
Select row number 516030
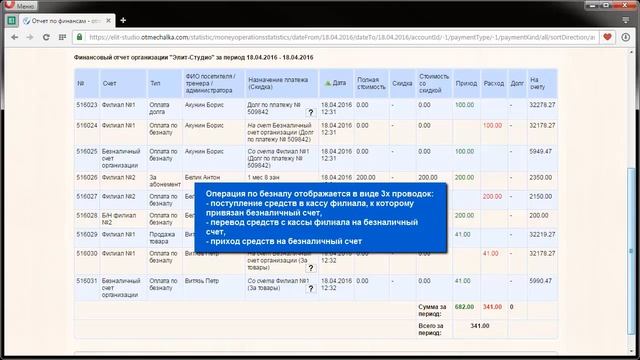pos(87,253)
